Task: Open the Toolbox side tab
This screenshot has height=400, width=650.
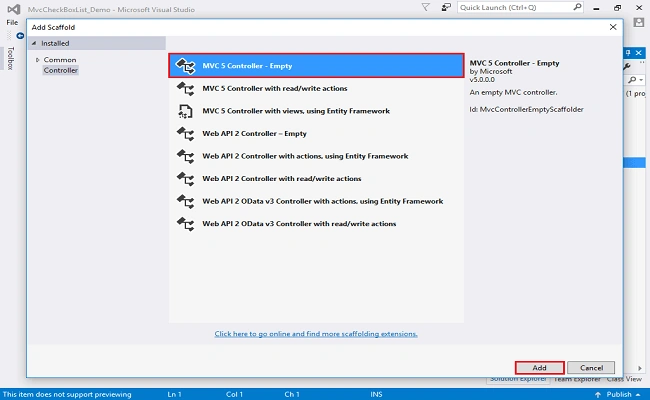Action: (x=11, y=58)
